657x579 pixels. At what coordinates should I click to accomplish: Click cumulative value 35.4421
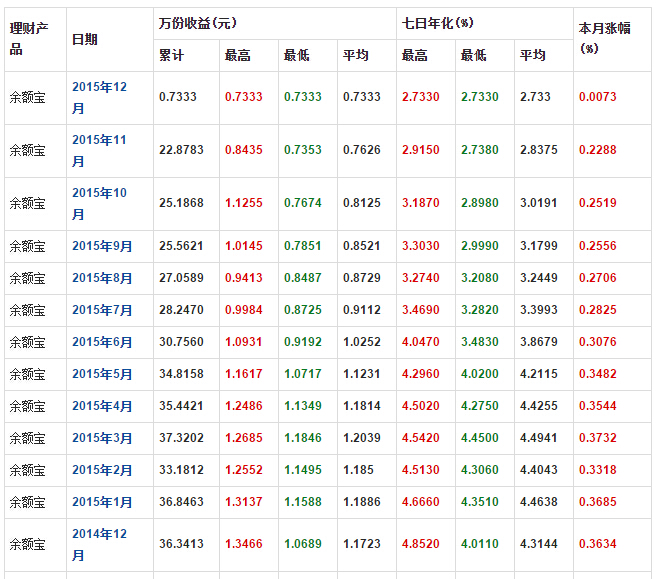click(181, 406)
